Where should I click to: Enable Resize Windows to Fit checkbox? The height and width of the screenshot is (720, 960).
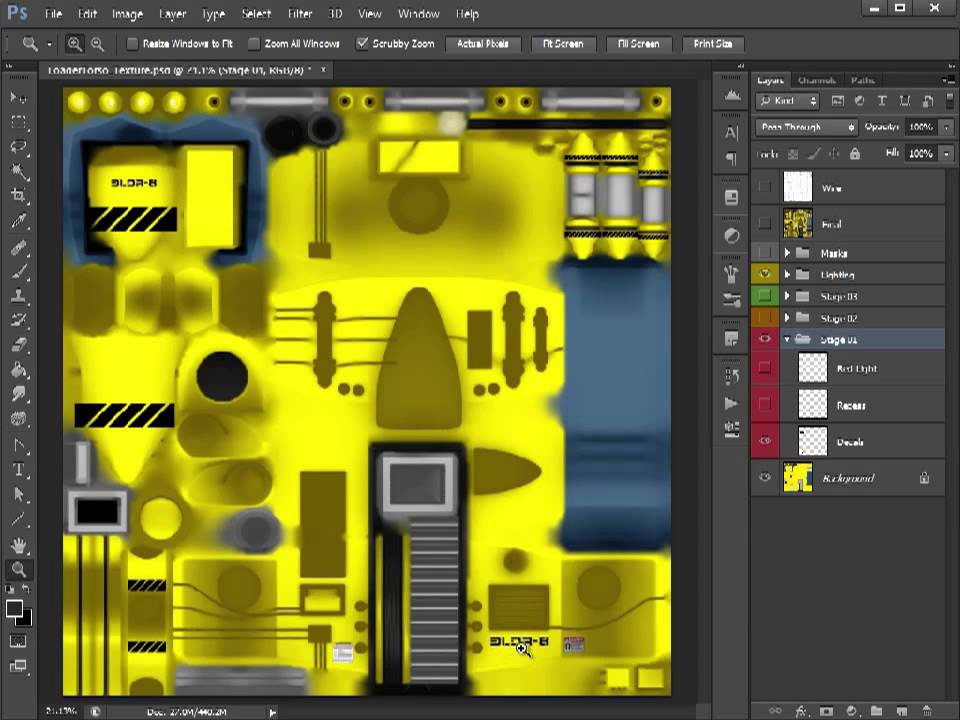[132, 44]
